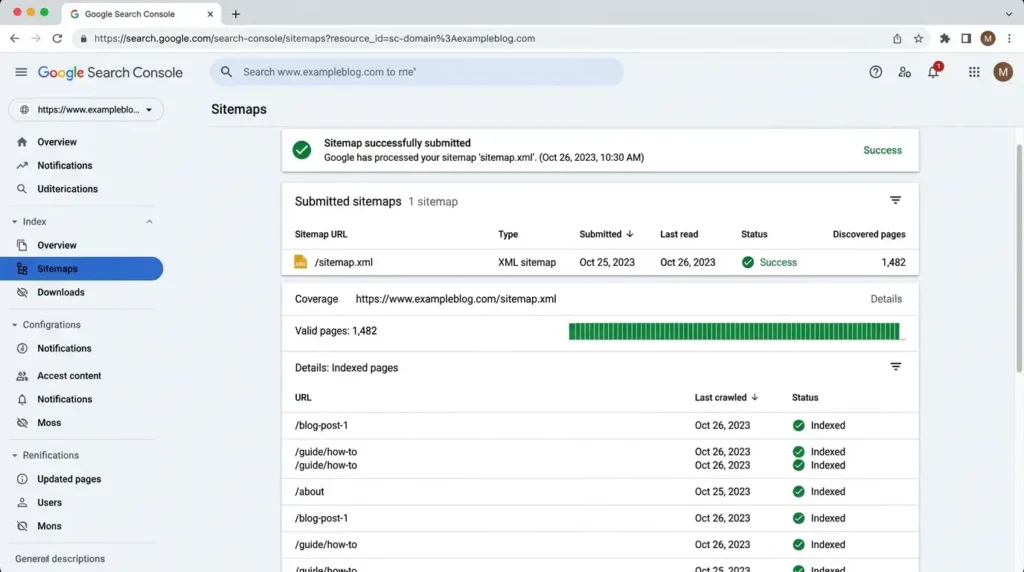The image size is (1024, 572).
Task: Click the Discovered pages value 1,482
Action: point(893,262)
